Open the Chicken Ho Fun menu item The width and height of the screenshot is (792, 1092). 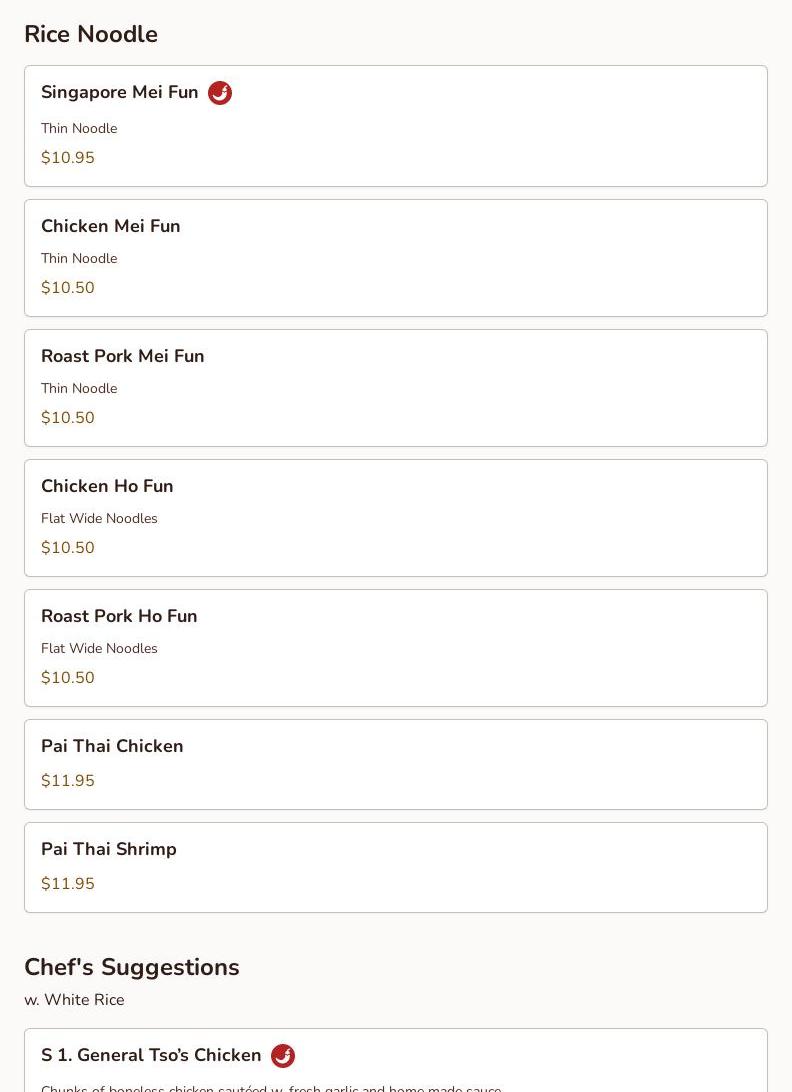point(396,518)
